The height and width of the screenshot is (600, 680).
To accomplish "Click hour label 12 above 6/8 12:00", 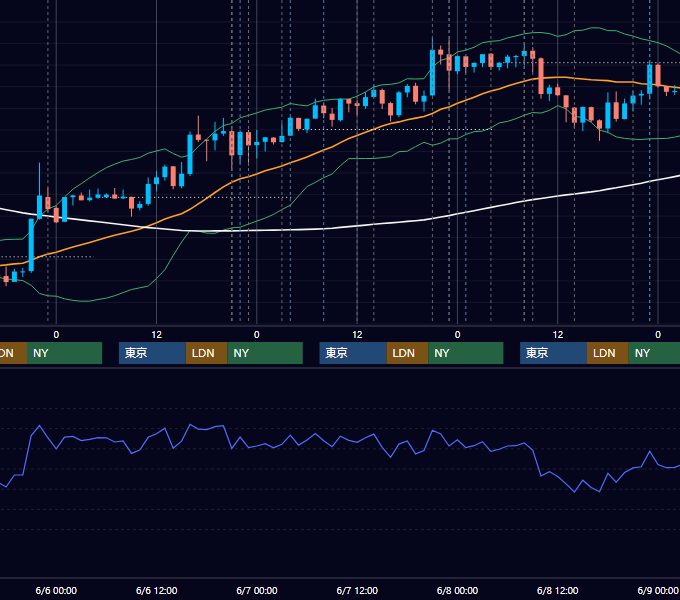I will tap(558, 335).
